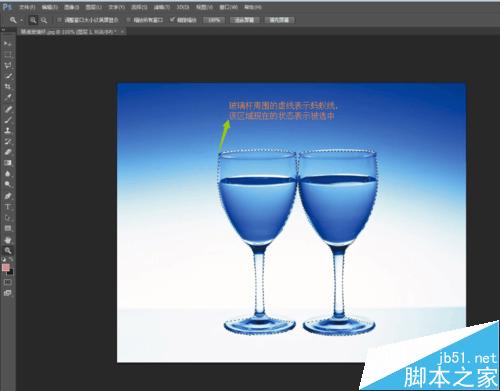Open the File (文件) menu

pyautogui.click(x=27, y=7)
